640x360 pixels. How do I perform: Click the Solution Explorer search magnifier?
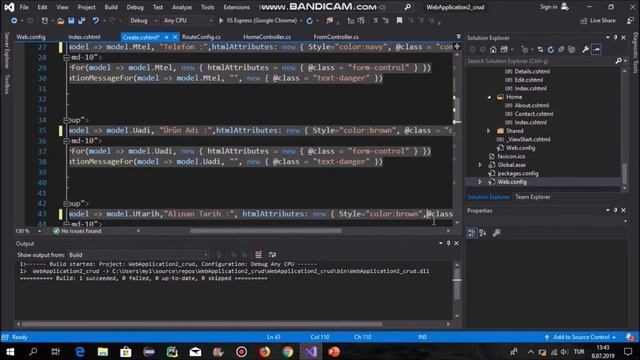coord(618,61)
